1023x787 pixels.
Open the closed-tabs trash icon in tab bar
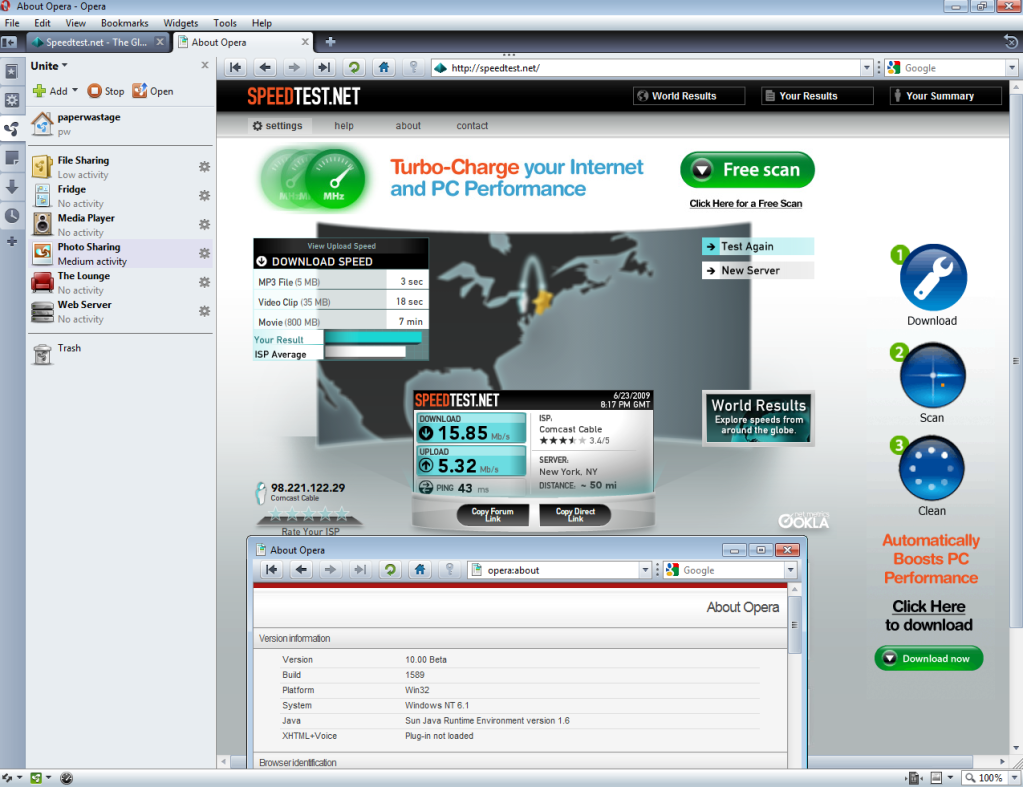[1010, 42]
